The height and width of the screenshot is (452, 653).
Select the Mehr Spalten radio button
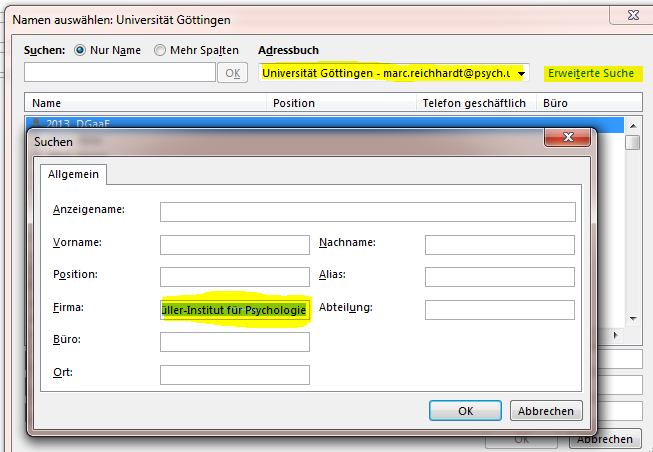click(x=160, y=50)
